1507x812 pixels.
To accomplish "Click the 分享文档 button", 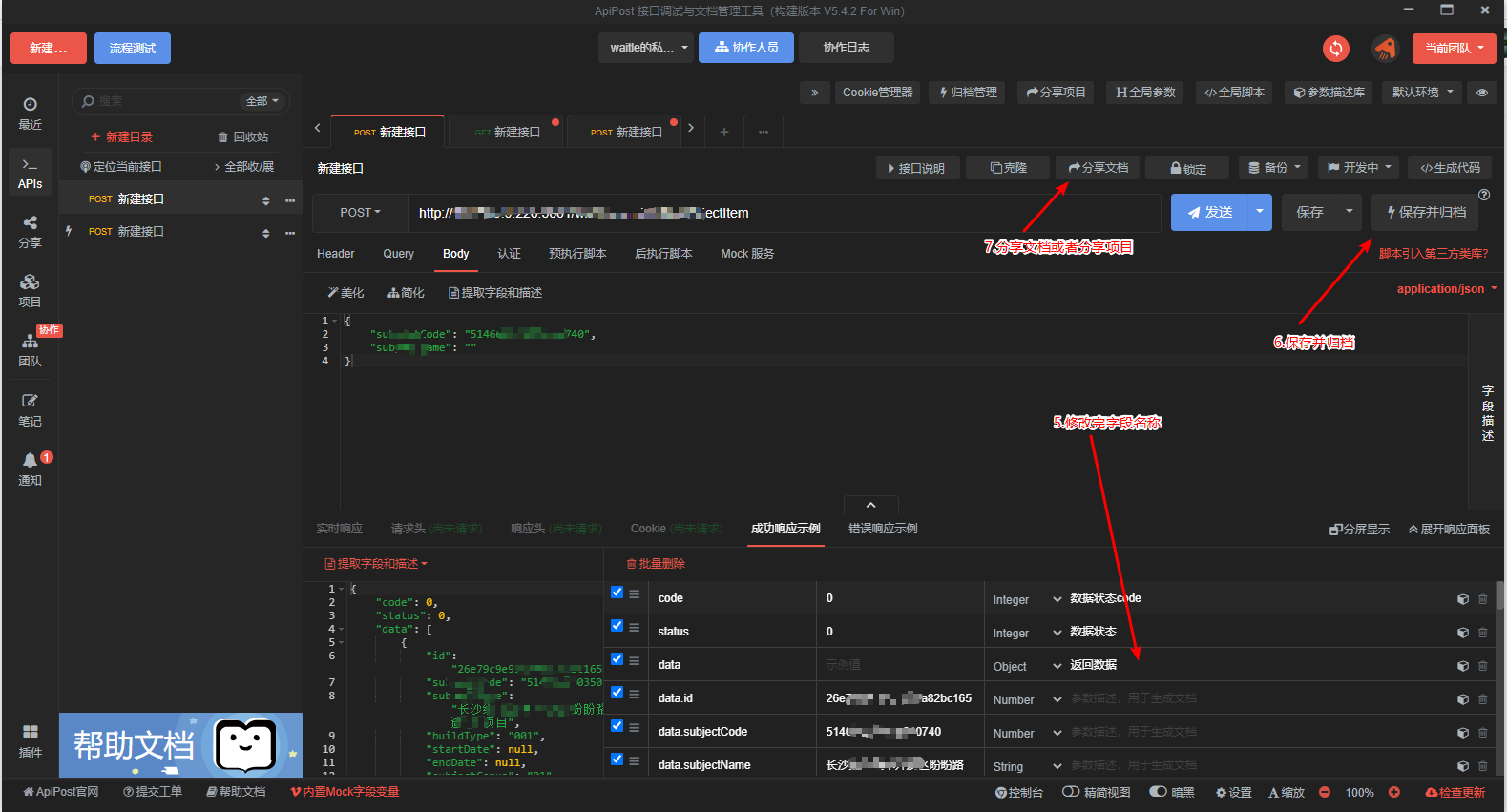I will click(1099, 168).
